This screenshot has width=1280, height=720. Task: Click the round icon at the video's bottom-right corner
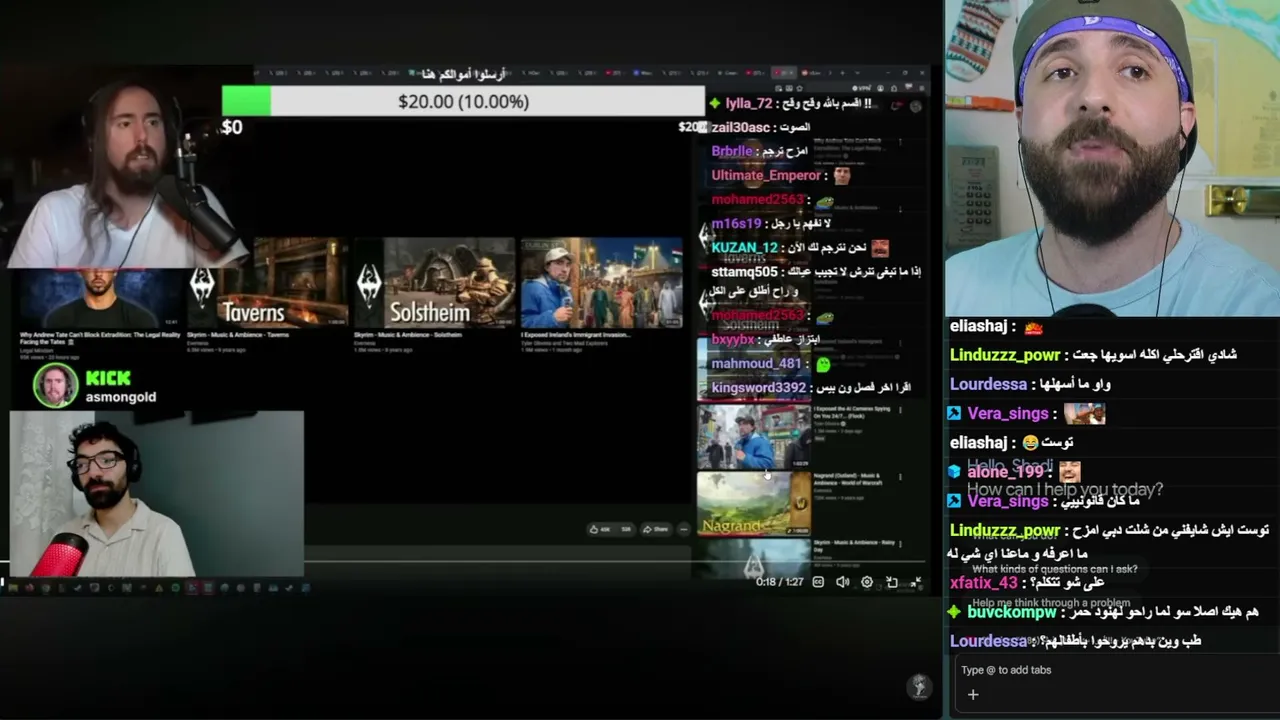coord(918,686)
